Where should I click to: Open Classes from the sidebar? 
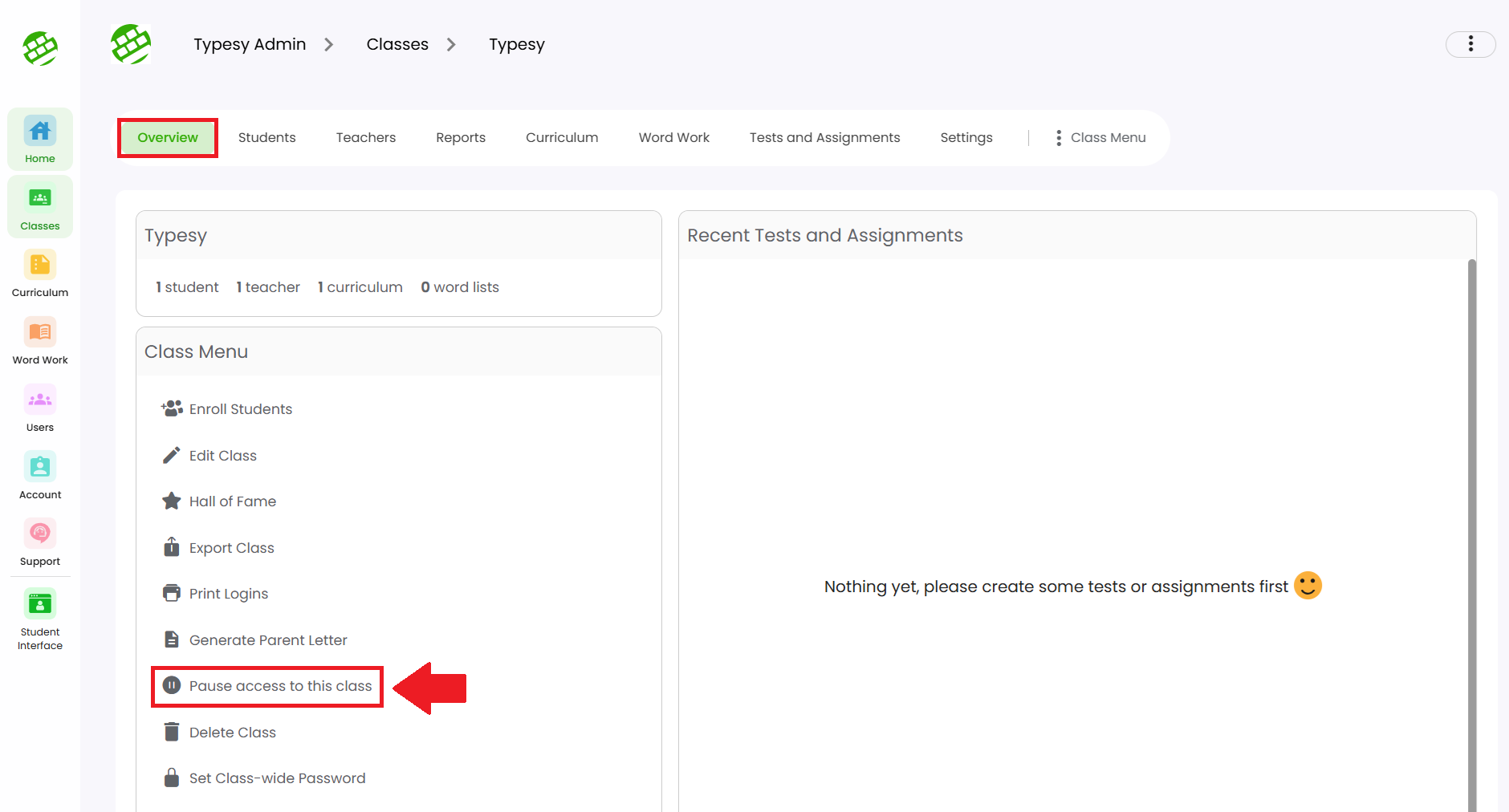pyautogui.click(x=40, y=207)
